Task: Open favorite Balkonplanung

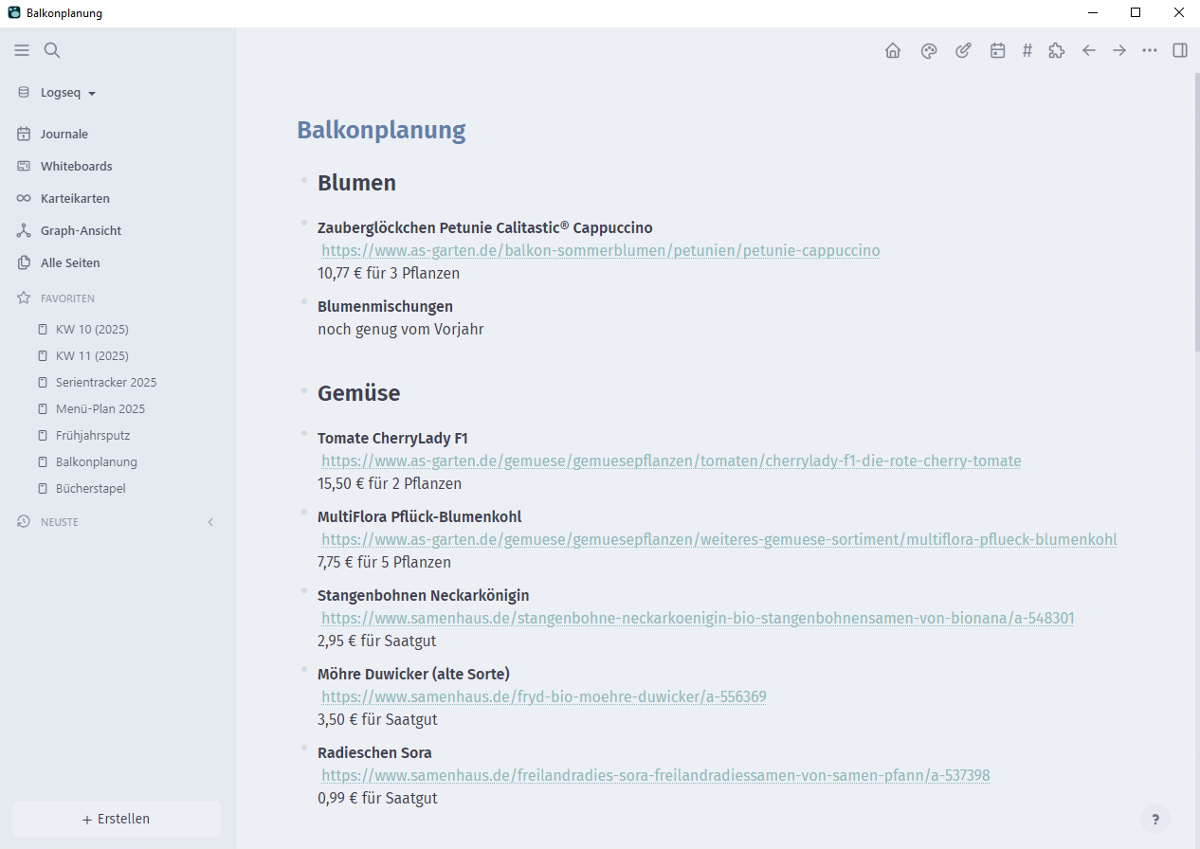Action: [96, 462]
